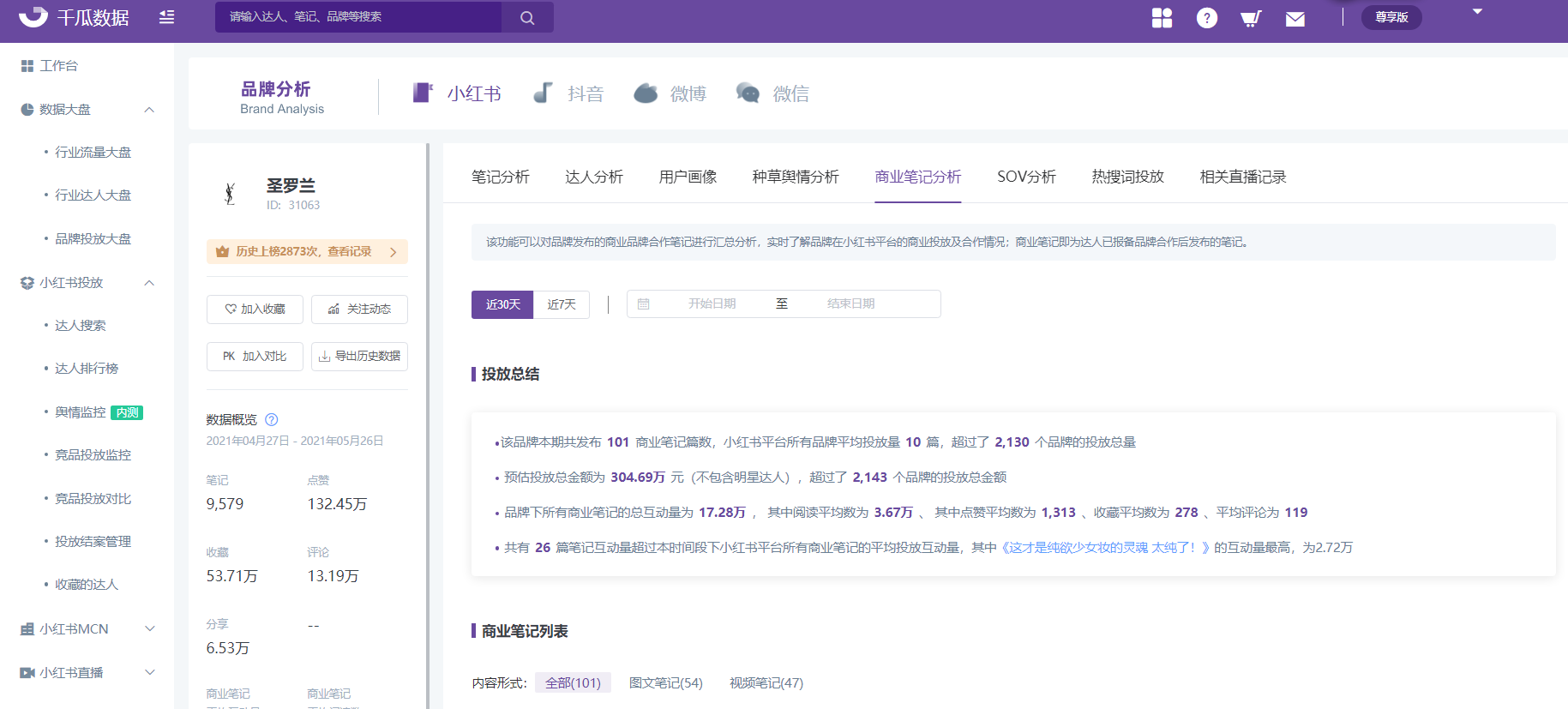Filter content by 全部(101)
Screen dimensions: 1568x709
(x=573, y=683)
